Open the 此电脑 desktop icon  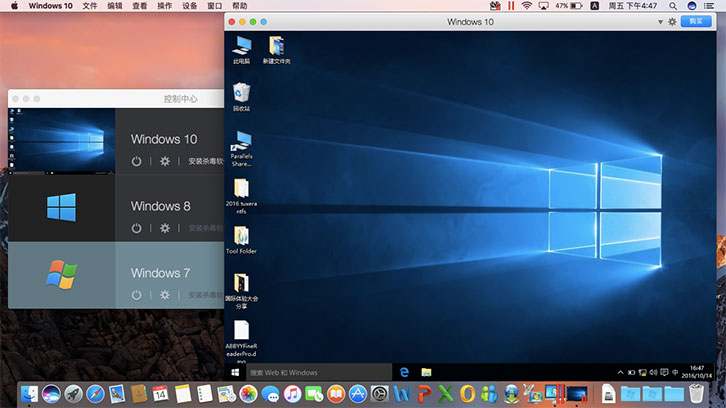pyautogui.click(x=241, y=45)
